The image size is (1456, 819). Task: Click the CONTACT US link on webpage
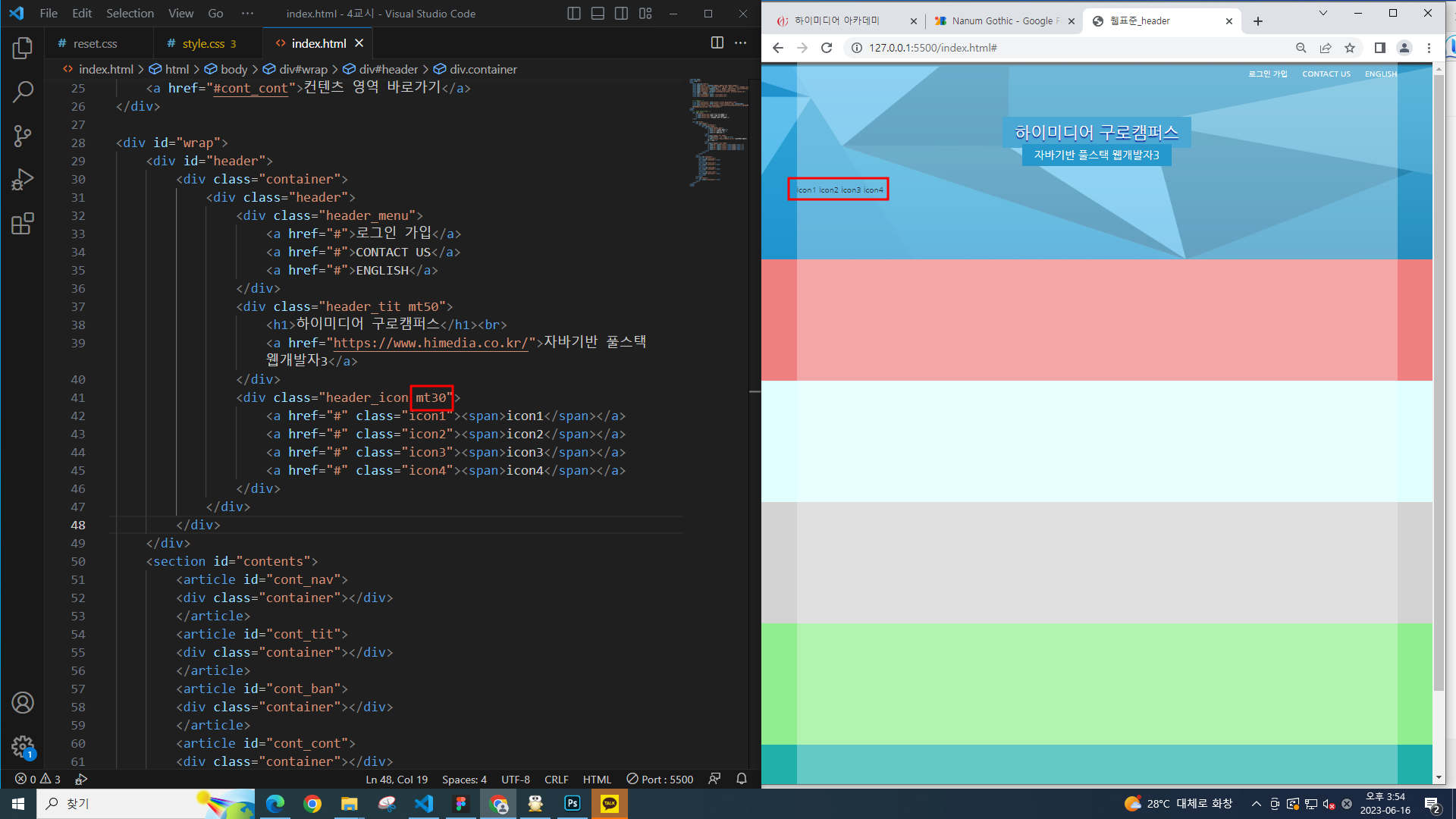point(1326,74)
